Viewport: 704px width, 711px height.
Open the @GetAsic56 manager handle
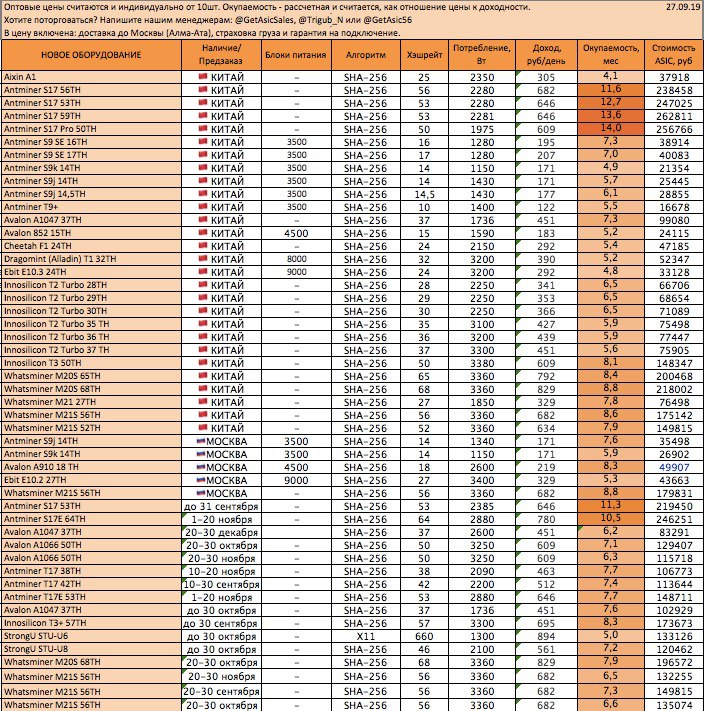tap(388, 20)
